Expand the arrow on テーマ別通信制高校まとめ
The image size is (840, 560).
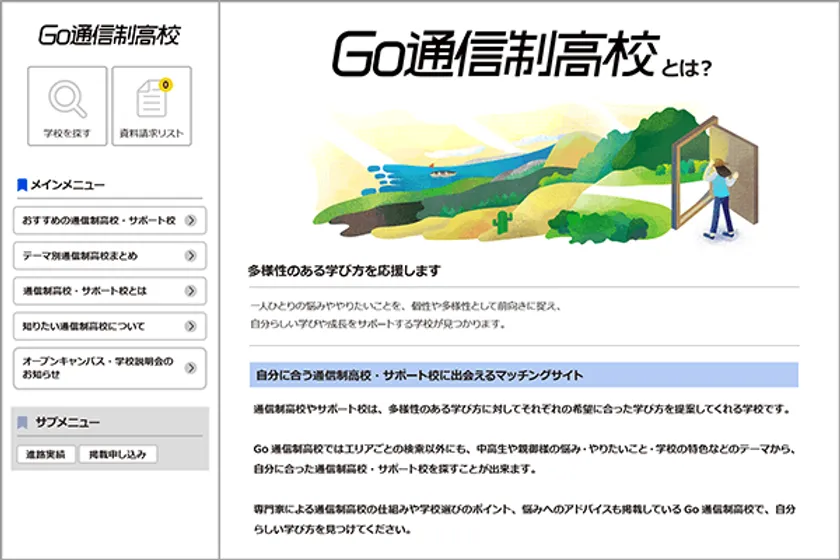click(190, 256)
